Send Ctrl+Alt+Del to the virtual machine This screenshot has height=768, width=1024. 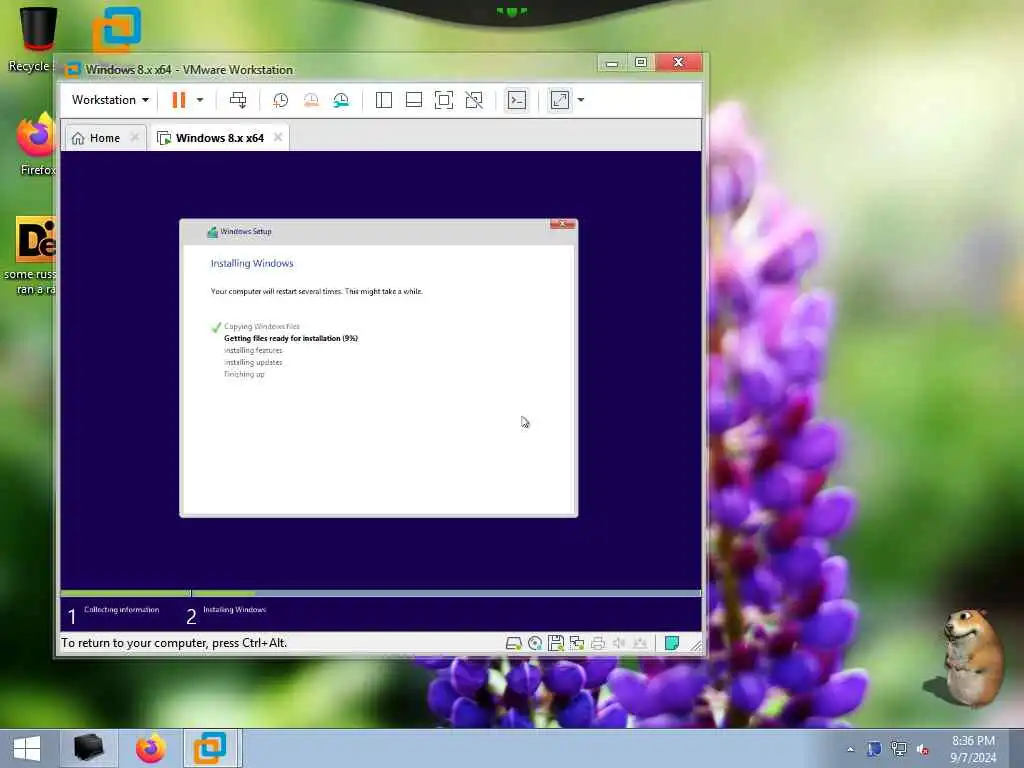238,100
